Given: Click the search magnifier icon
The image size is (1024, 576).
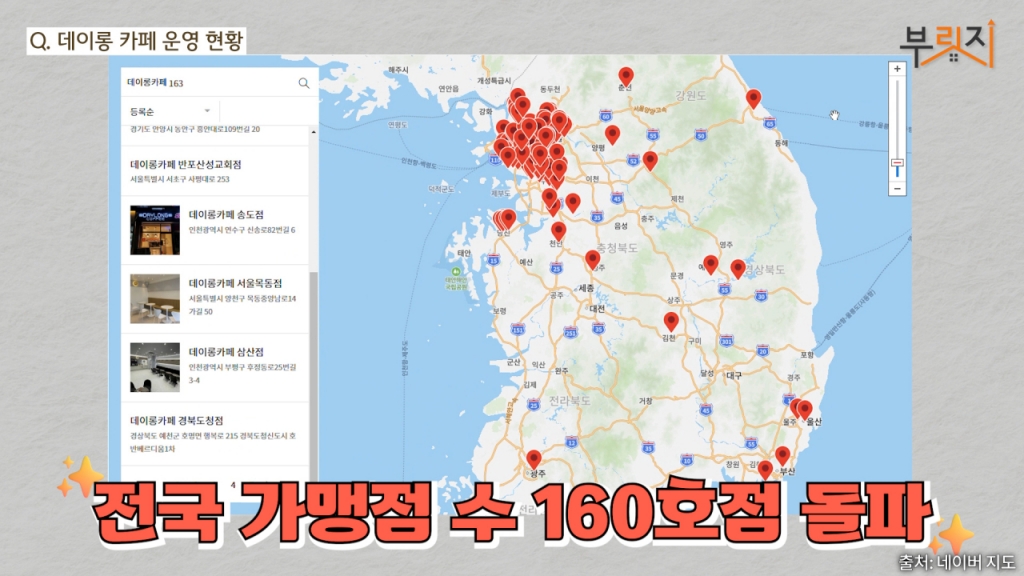Looking at the screenshot, I should (x=304, y=83).
